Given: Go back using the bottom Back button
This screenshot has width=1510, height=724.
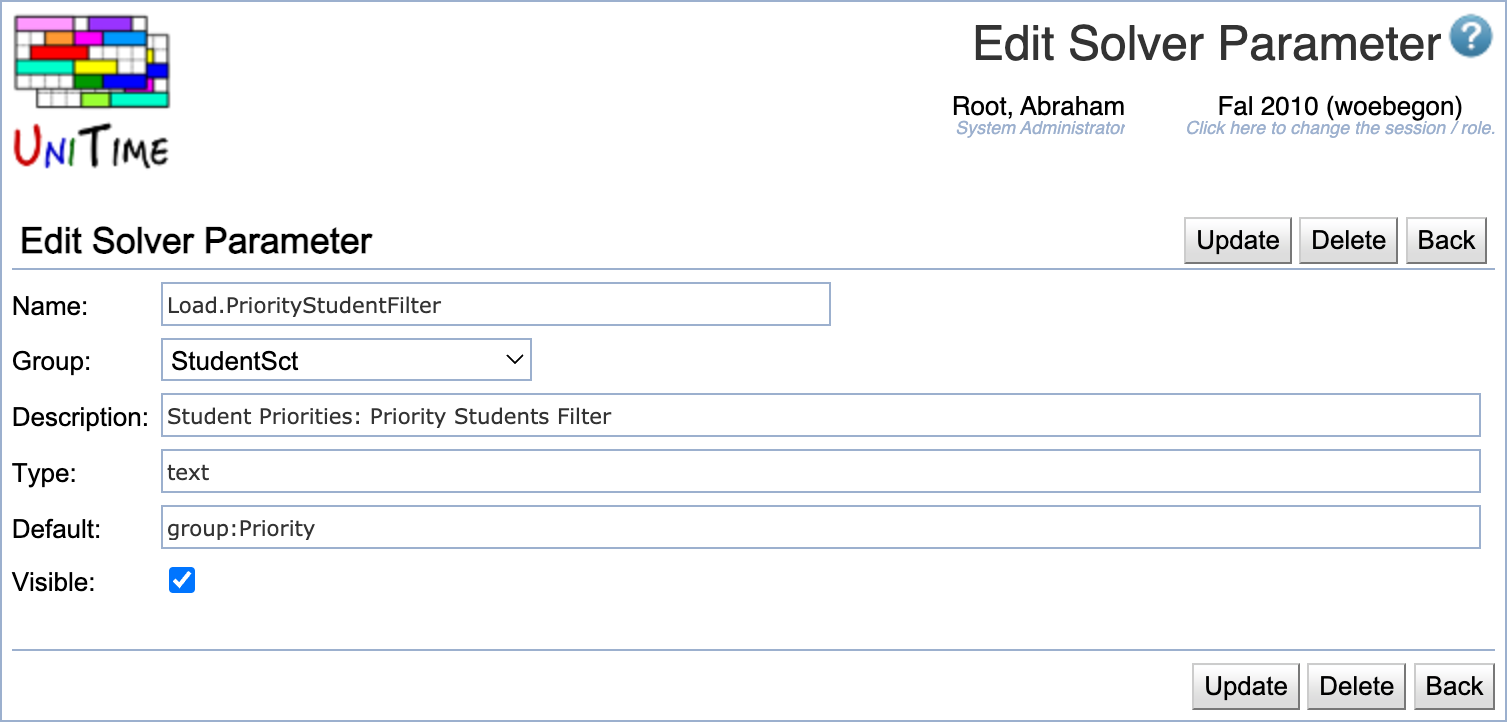Looking at the screenshot, I should (1453, 686).
